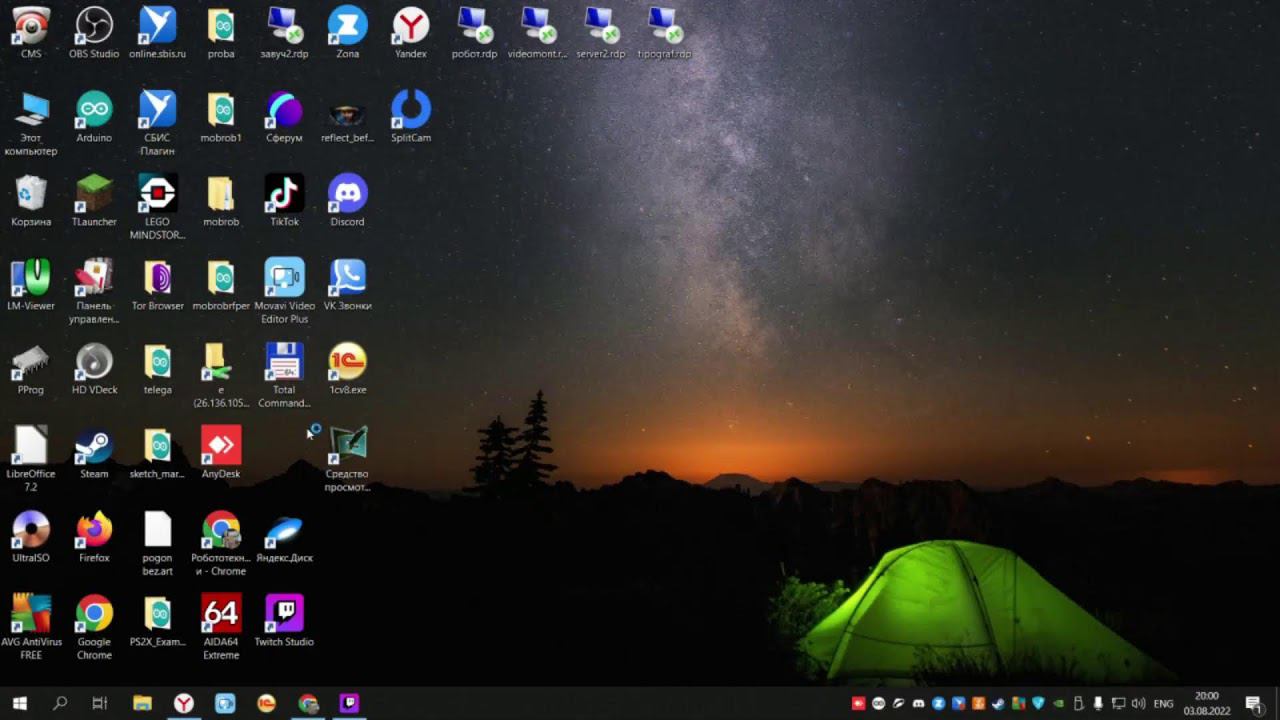The image size is (1280, 720).
Task: Click the TikTok shortcut icon
Action: pos(284,200)
